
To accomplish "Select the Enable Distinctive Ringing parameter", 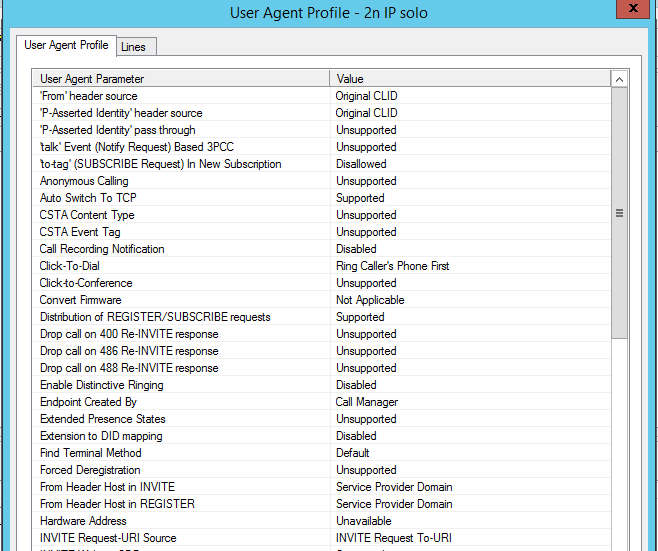I will [101, 385].
